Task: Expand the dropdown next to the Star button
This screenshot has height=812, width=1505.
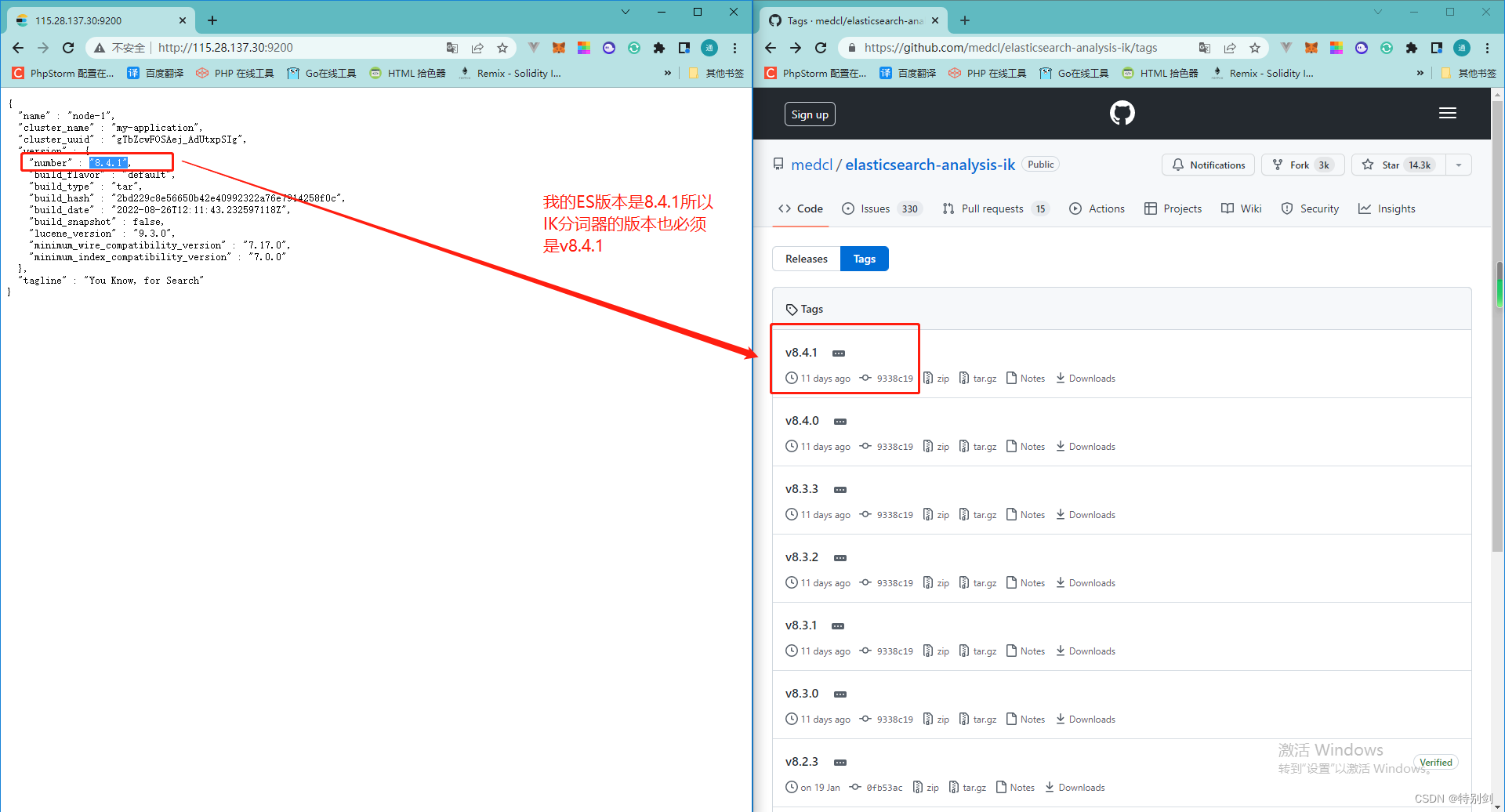Action: click(x=1459, y=165)
